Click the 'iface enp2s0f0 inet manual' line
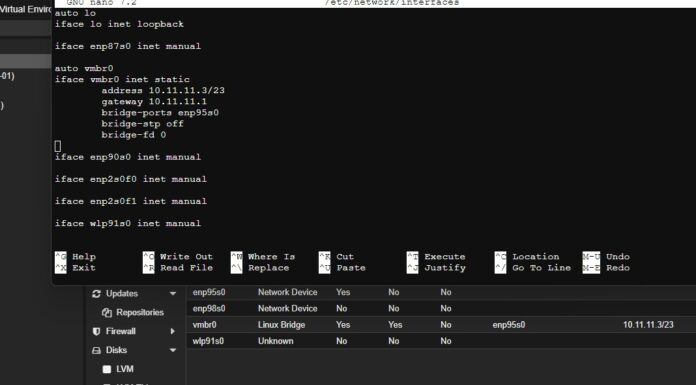696x385 pixels. (131, 179)
